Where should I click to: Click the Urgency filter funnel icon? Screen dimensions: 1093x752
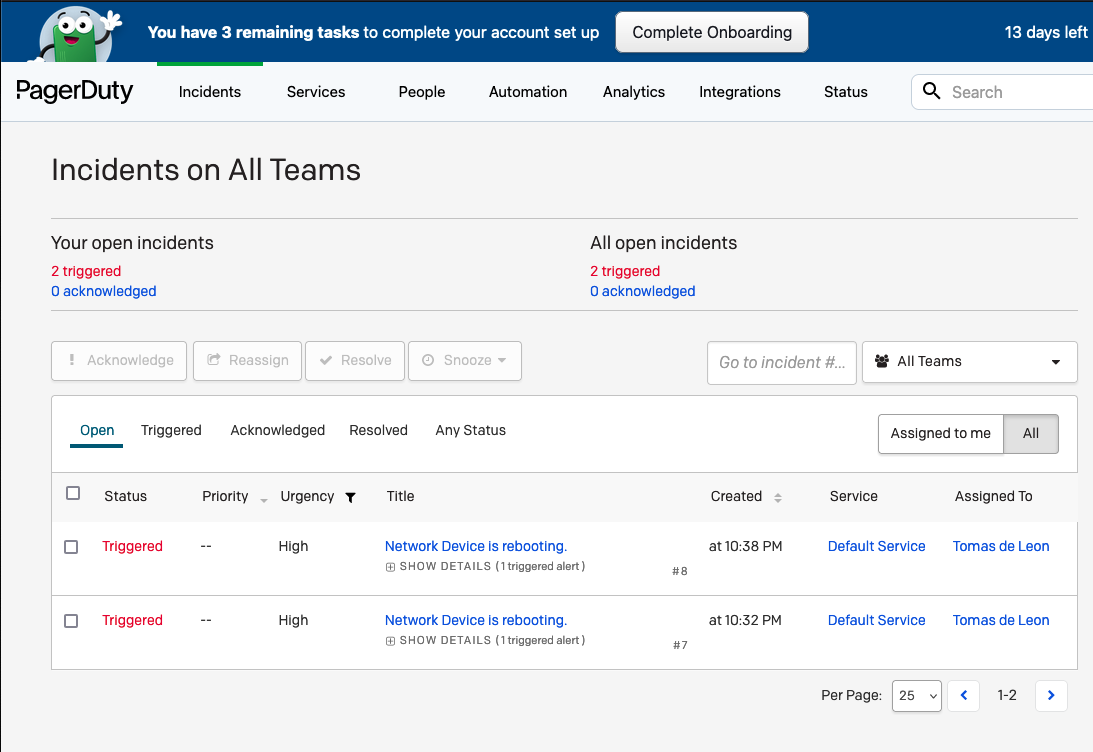coord(350,497)
